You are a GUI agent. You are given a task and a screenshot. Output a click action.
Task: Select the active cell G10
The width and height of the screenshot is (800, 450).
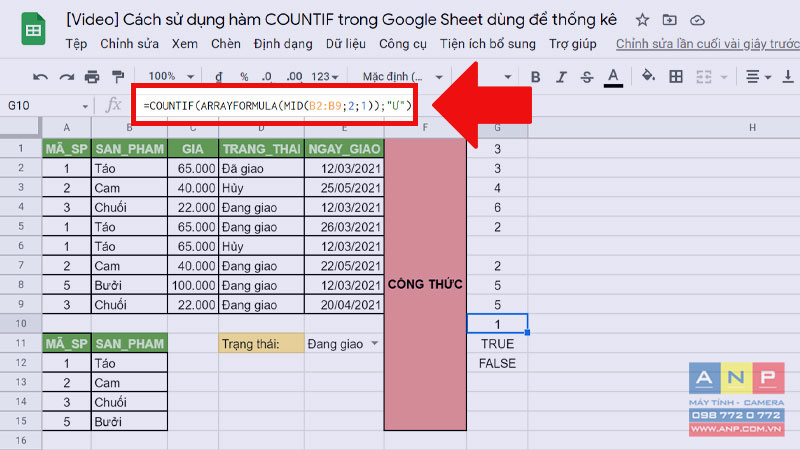[x=497, y=324]
